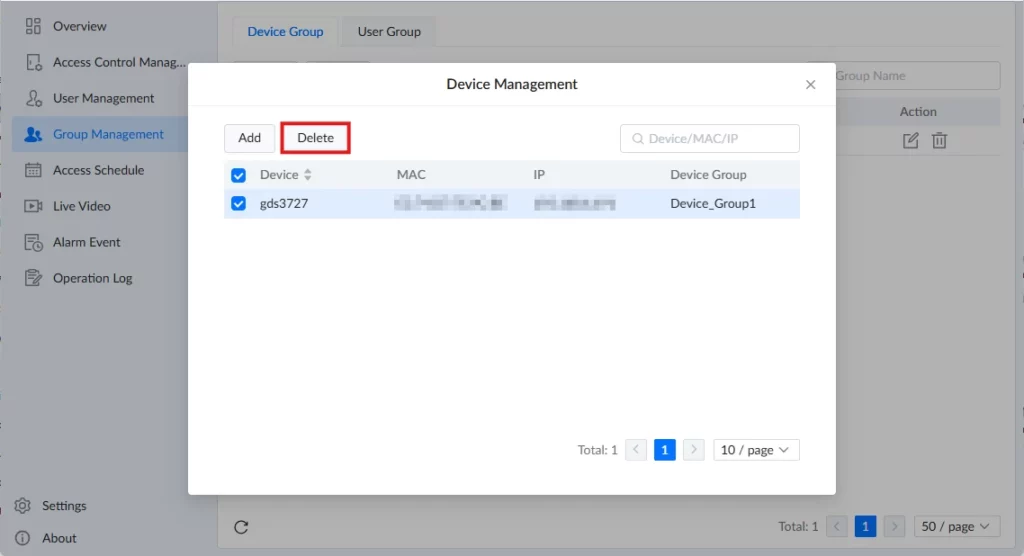1024x556 pixels.
Task: Open Alarm Event page
Action: tap(86, 242)
